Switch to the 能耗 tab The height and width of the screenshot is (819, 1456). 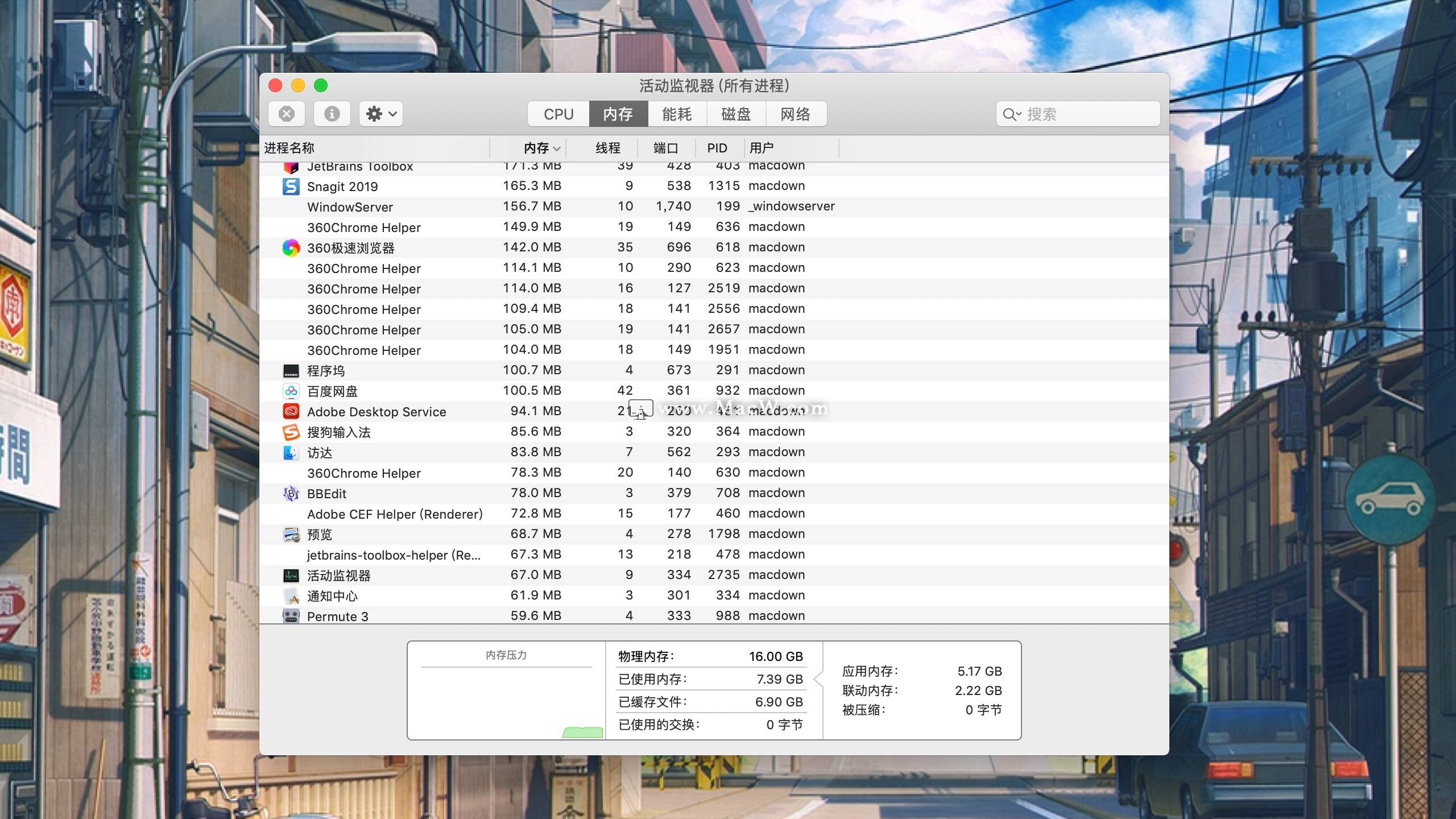[x=677, y=114]
